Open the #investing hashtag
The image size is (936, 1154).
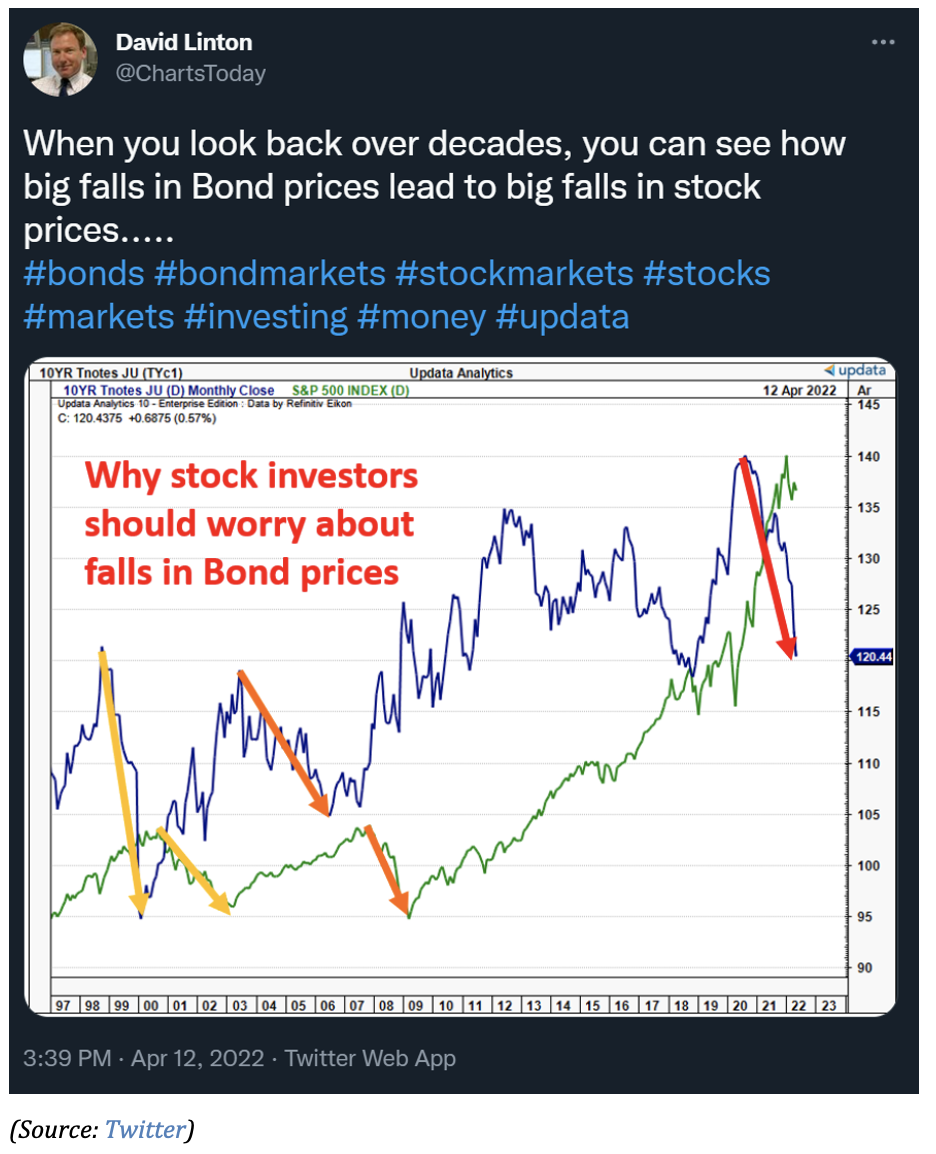pos(266,318)
